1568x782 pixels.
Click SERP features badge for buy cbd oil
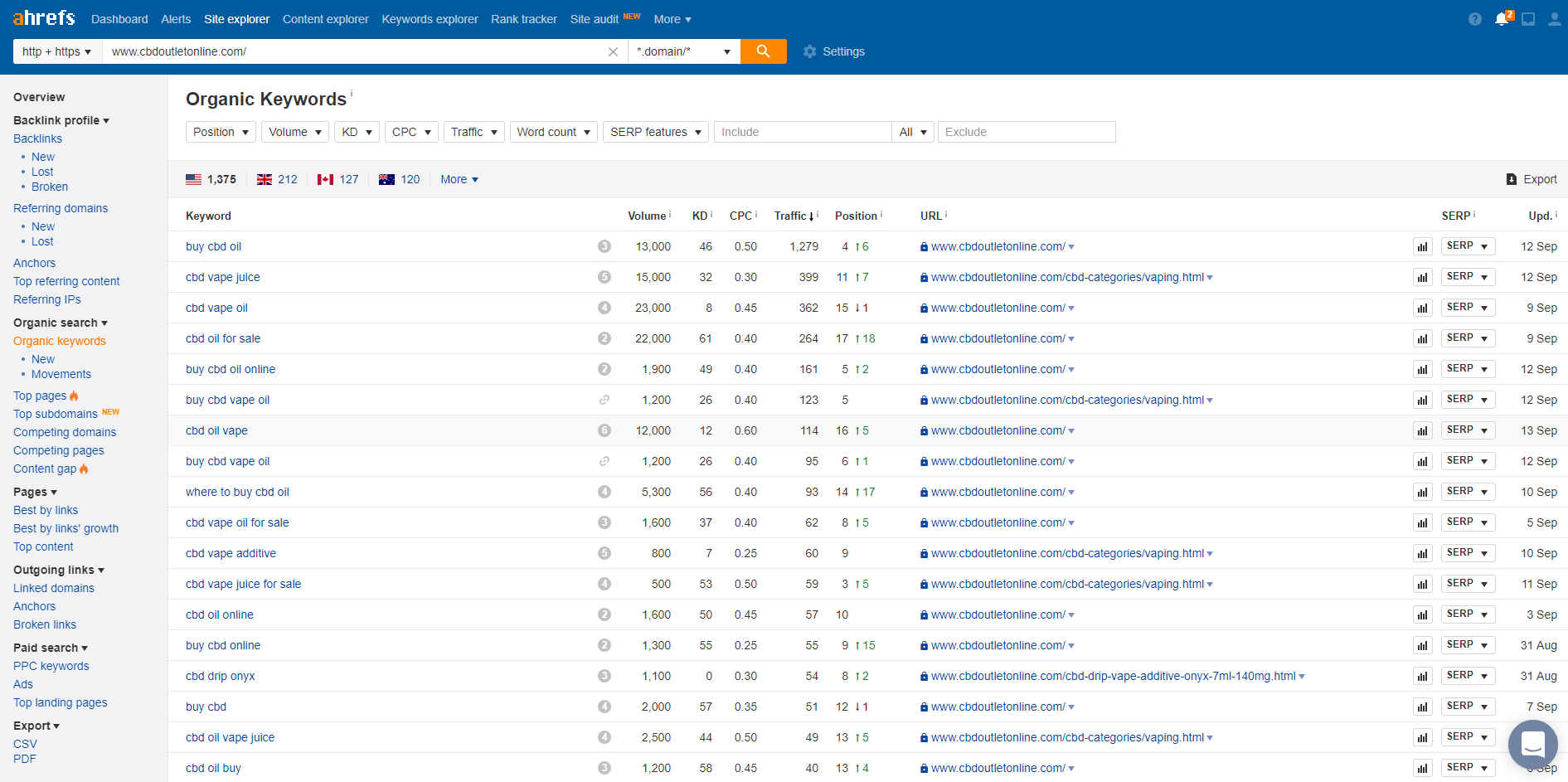click(604, 246)
